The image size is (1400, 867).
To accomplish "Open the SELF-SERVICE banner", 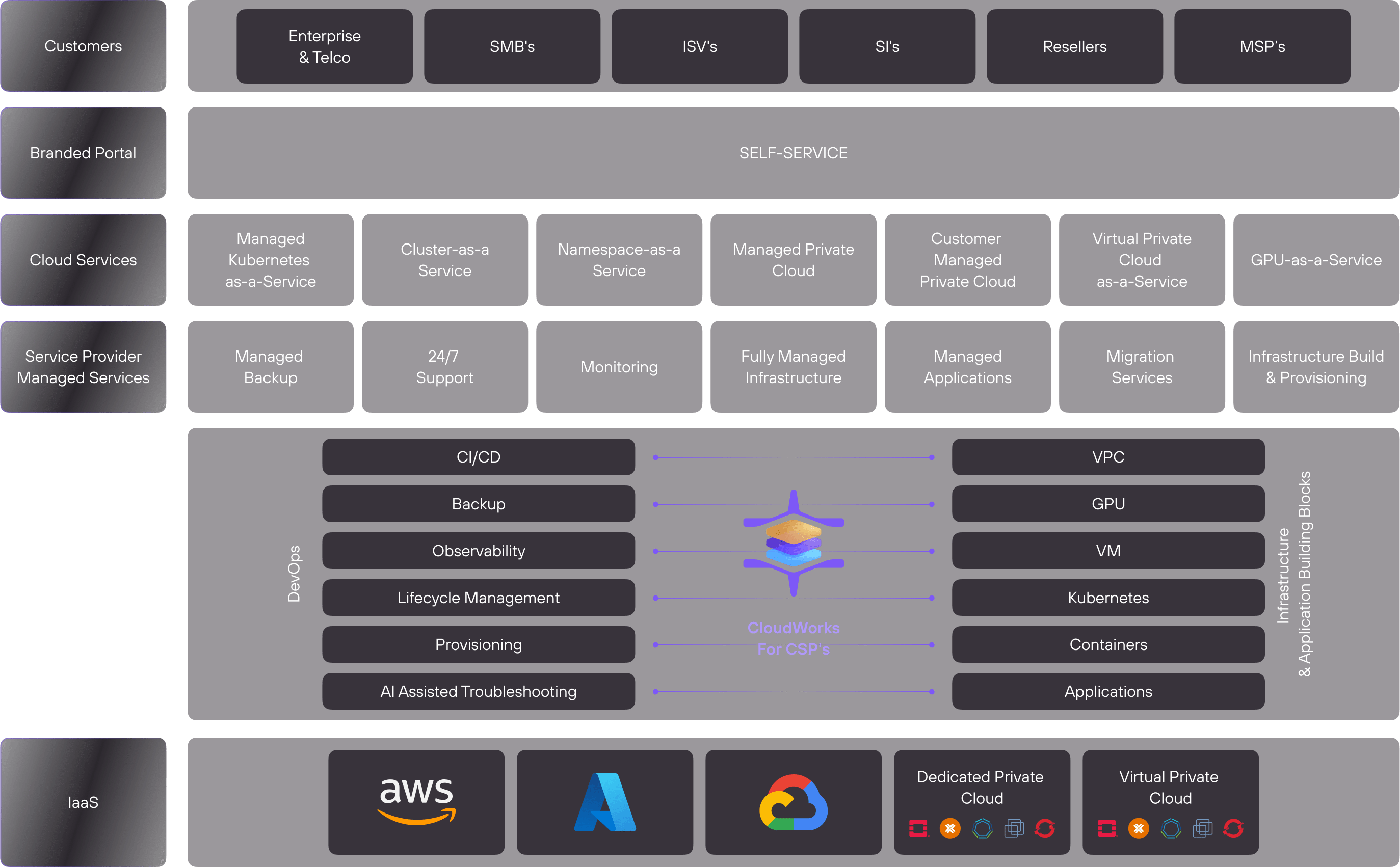I will pyautogui.click(x=793, y=153).
